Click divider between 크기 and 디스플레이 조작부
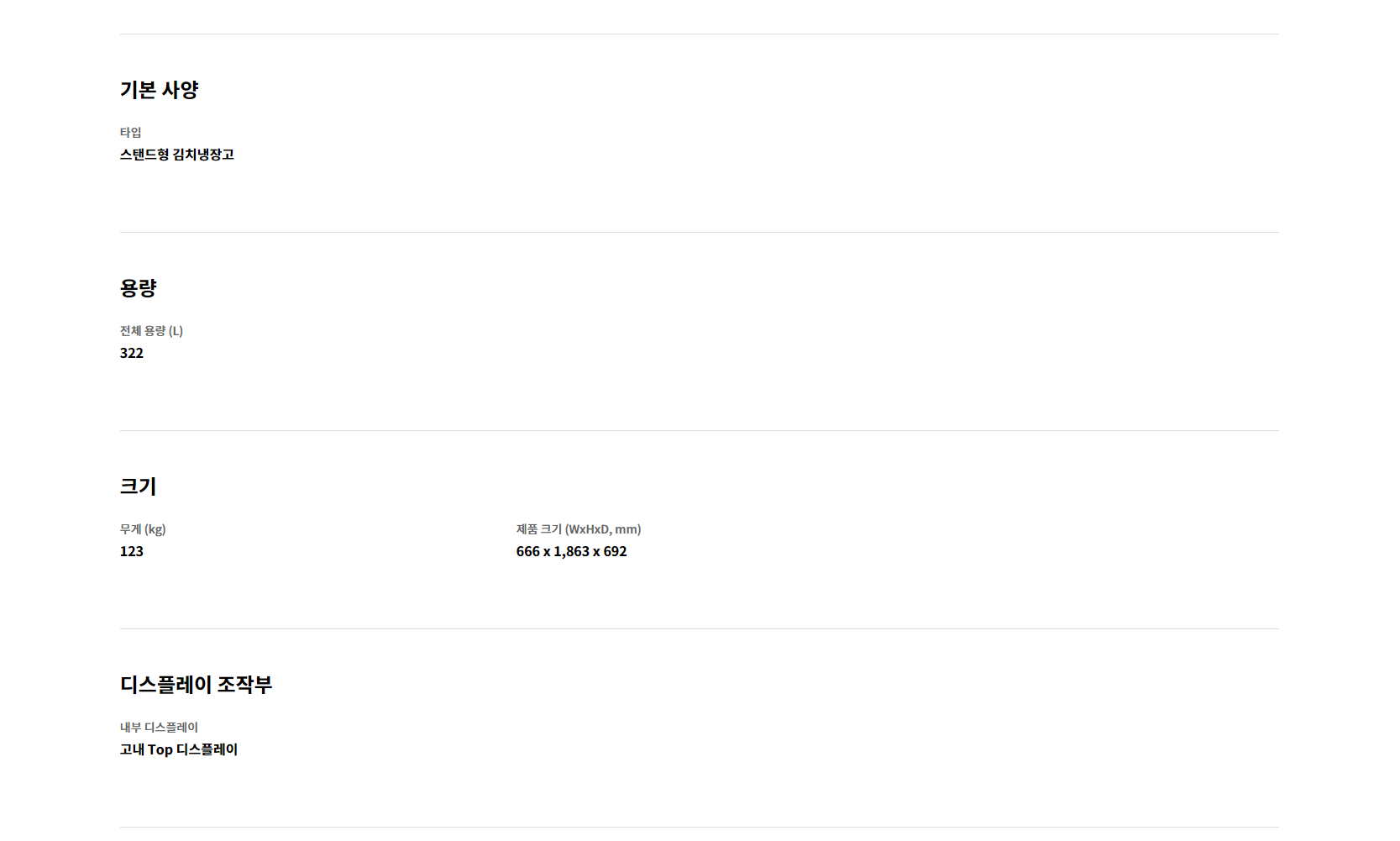 tap(700, 628)
